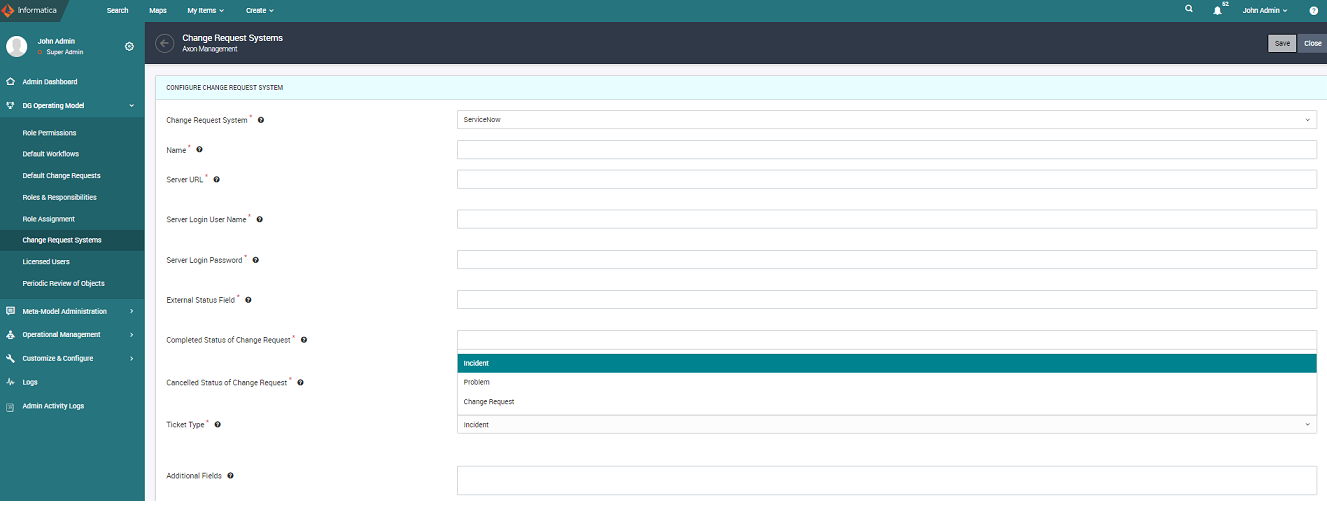Viewport: 1327px width, 508px height.
Task: Open the top bar search magnifier icon
Action: (1189, 9)
